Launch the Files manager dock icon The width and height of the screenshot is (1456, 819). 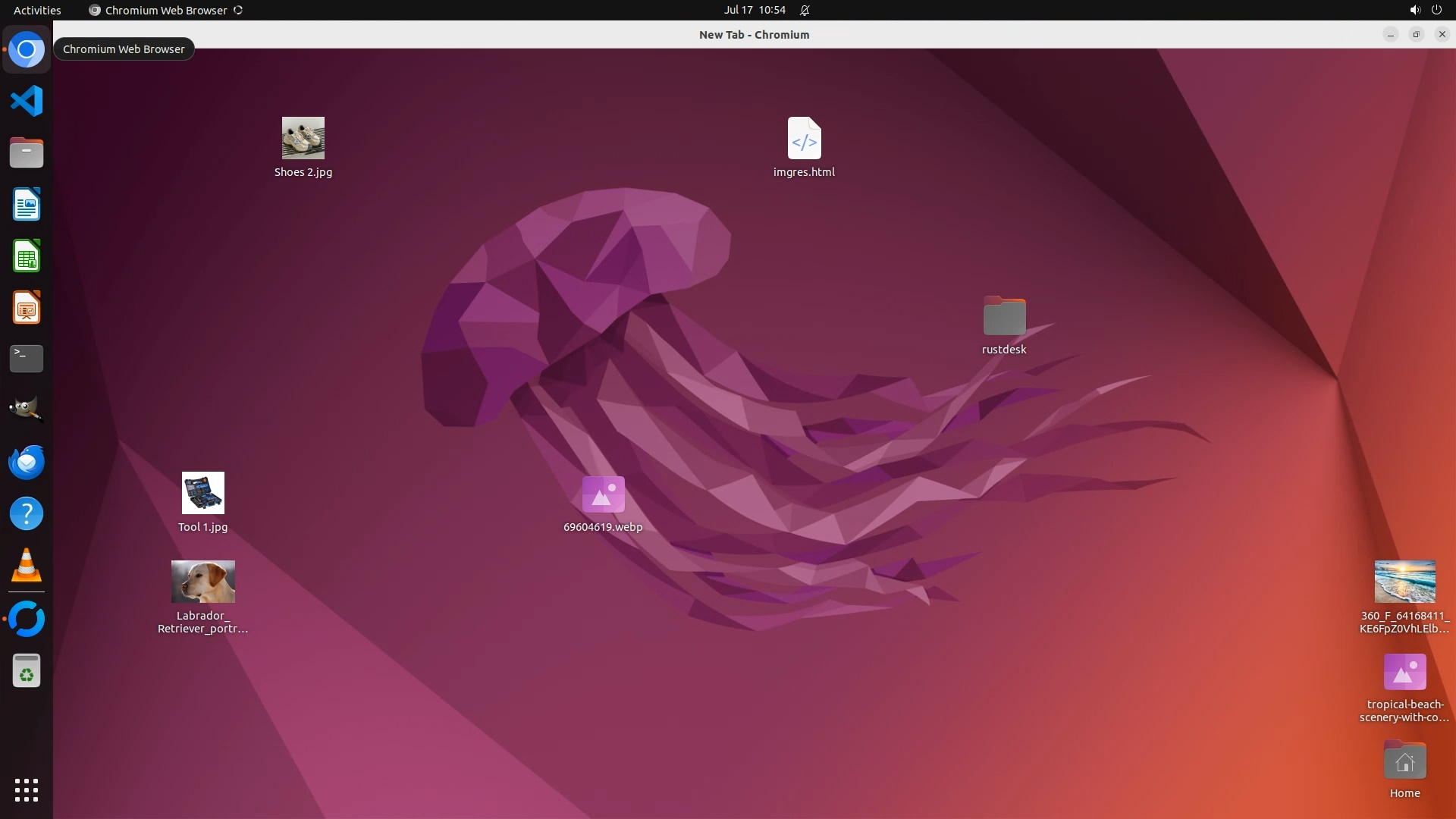click(27, 152)
